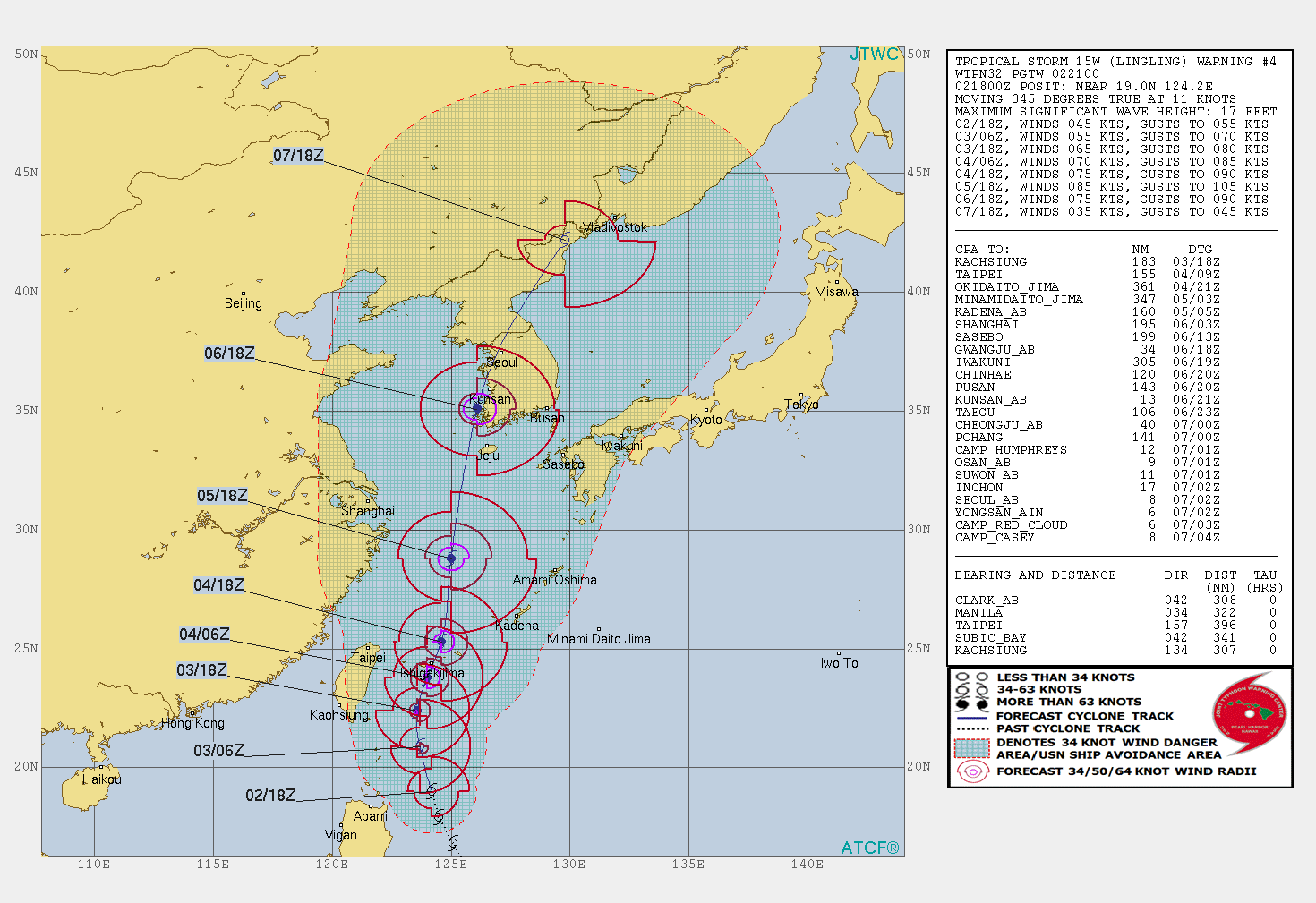This screenshot has height=903, width=1316.
Task: Click the 'TROPICAL STORM 15W (LINGLING) WARNING #4' title
Action: click(x=1115, y=62)
